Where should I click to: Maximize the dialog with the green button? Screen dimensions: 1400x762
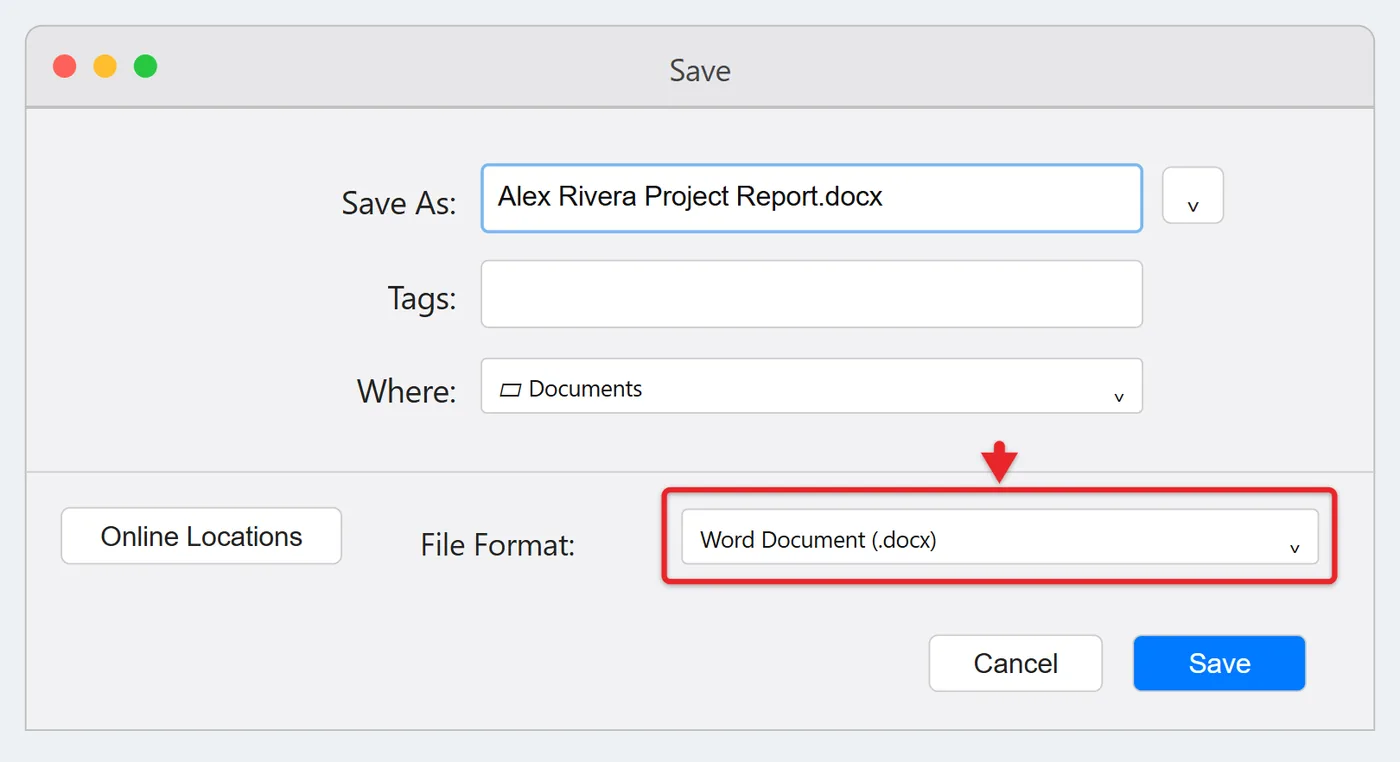[146, 67]
